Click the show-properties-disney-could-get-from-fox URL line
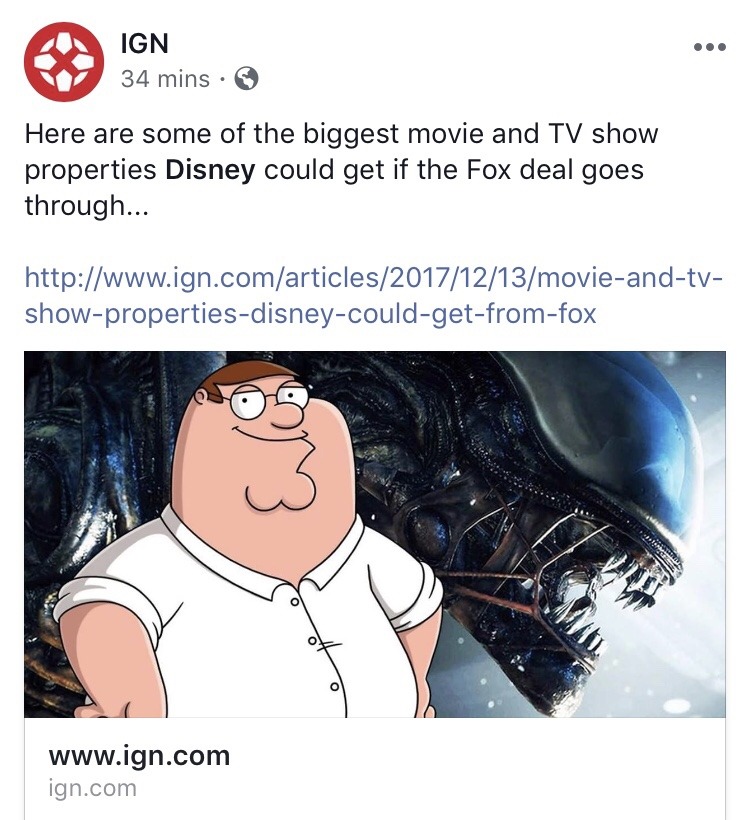The height and width of the screenshot is (820, 750). click(311, 314)
